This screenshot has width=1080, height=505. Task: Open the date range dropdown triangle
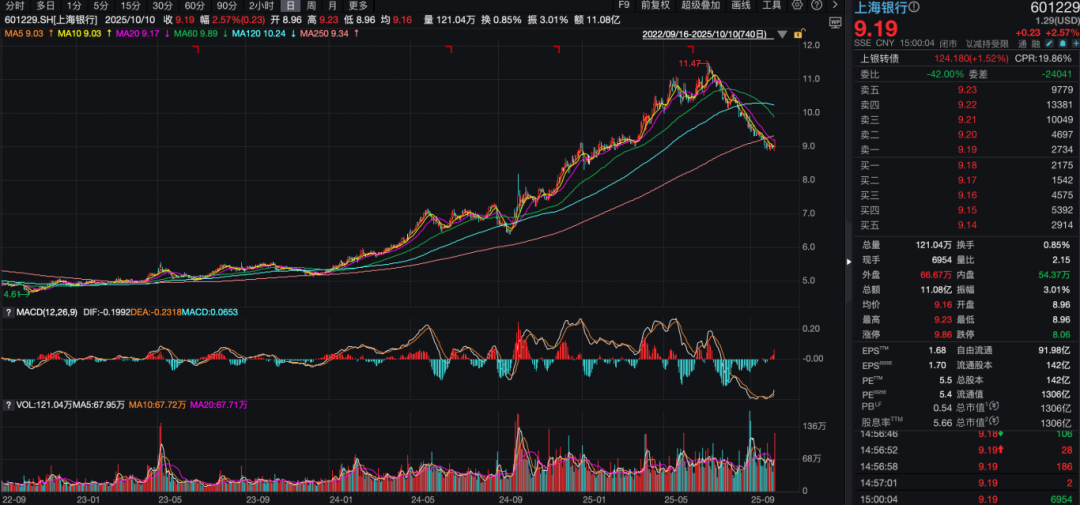(x=782, y=34)
